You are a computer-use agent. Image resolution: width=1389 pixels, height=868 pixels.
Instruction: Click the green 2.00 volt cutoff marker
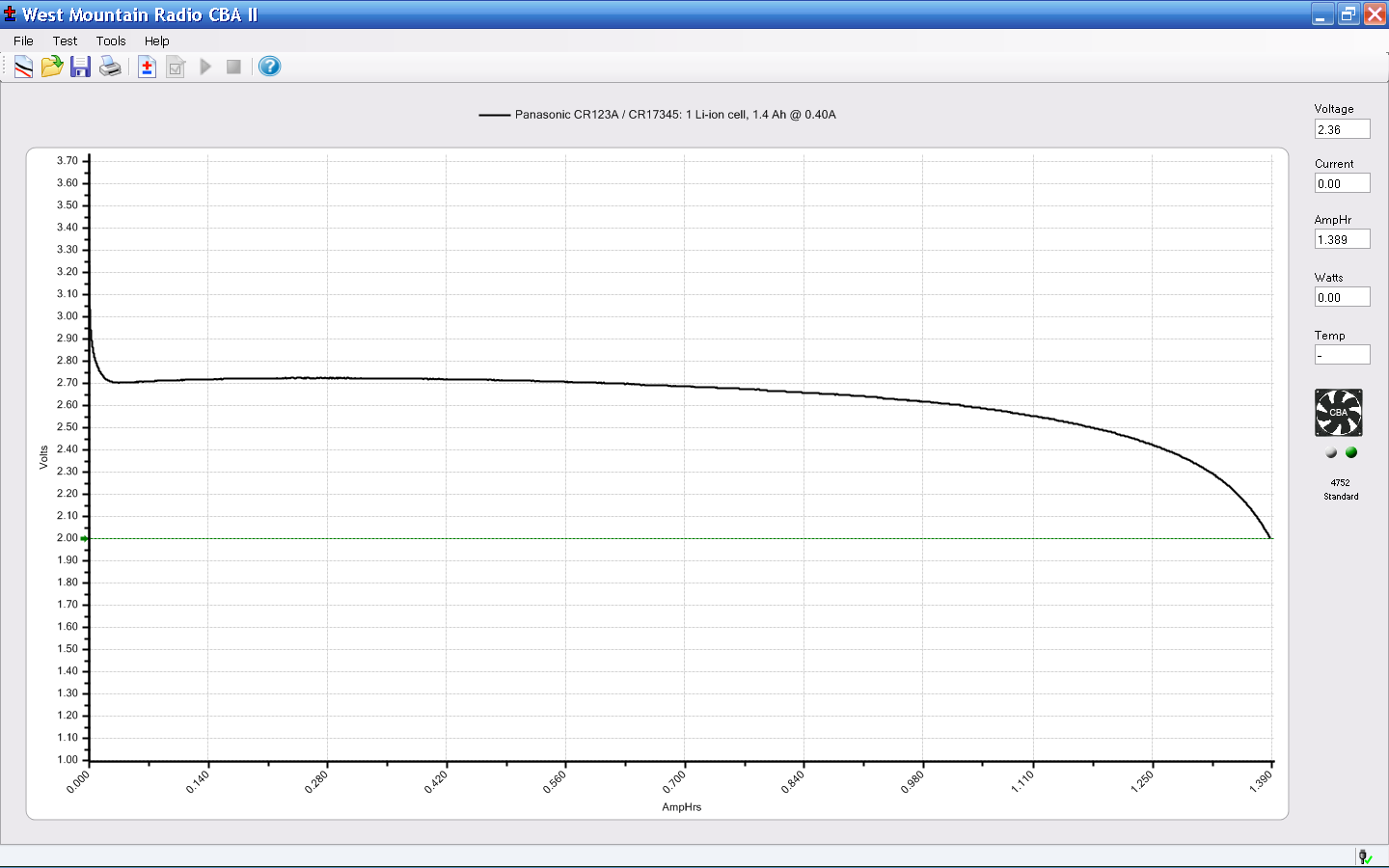point(84,538)
